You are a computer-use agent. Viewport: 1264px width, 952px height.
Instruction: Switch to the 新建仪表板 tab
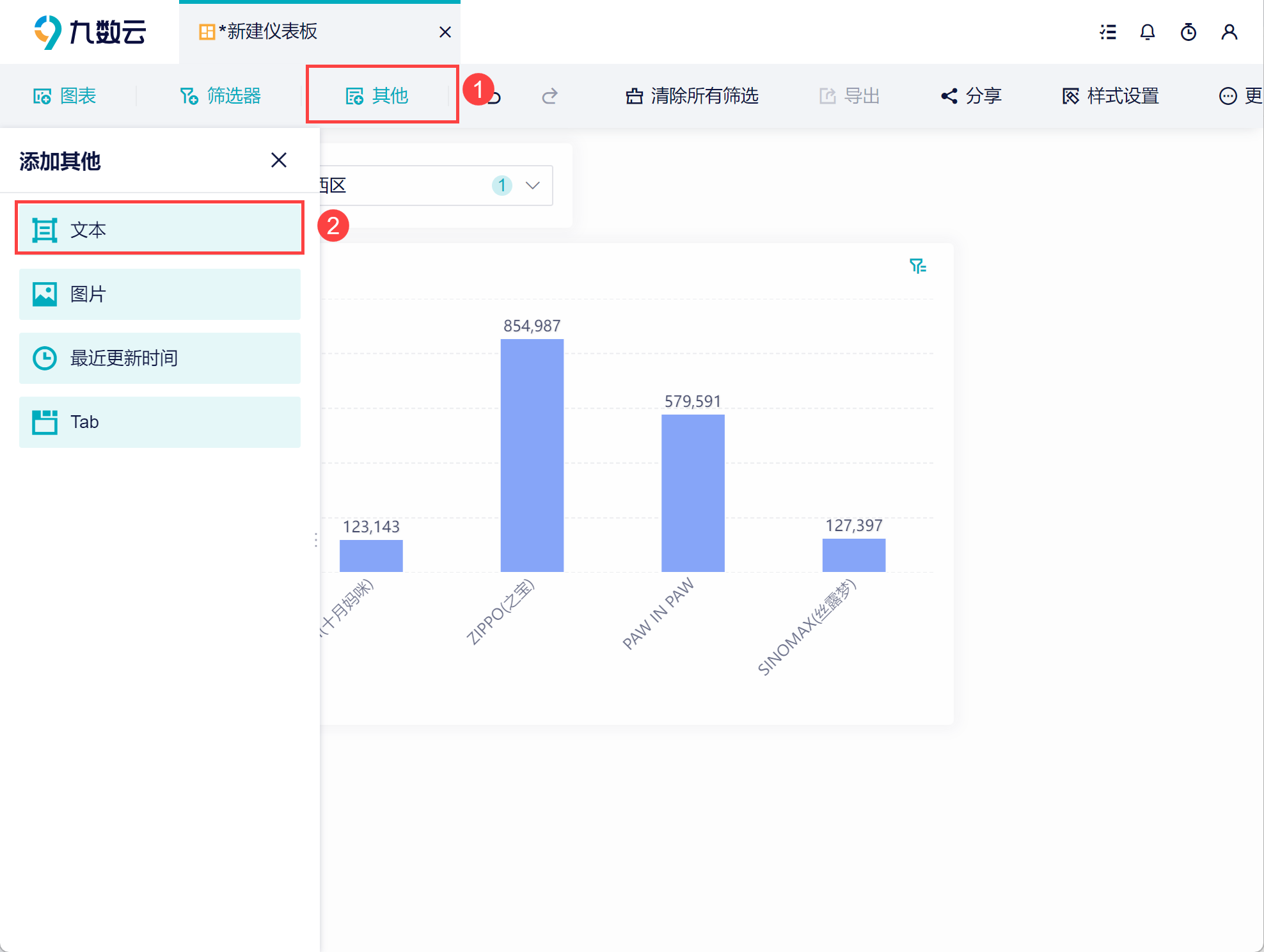pyautogui.click(x=320, y=32)
